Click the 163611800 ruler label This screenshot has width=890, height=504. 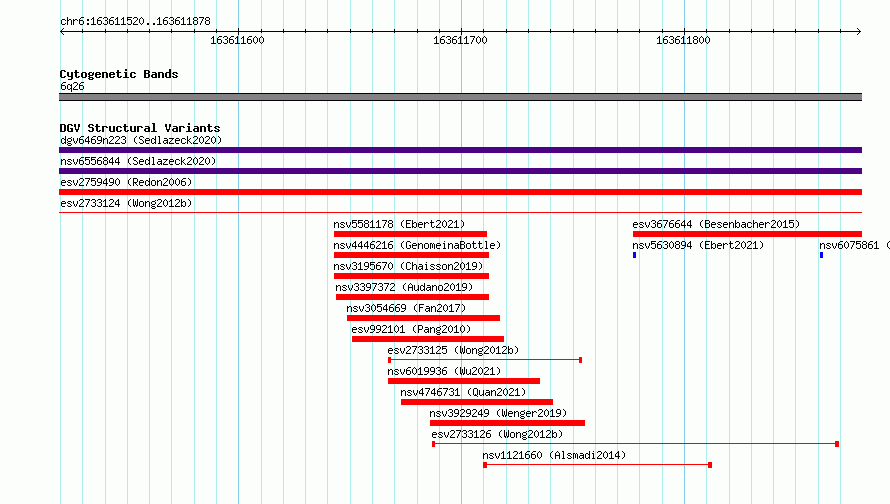(x=683, y=40)
